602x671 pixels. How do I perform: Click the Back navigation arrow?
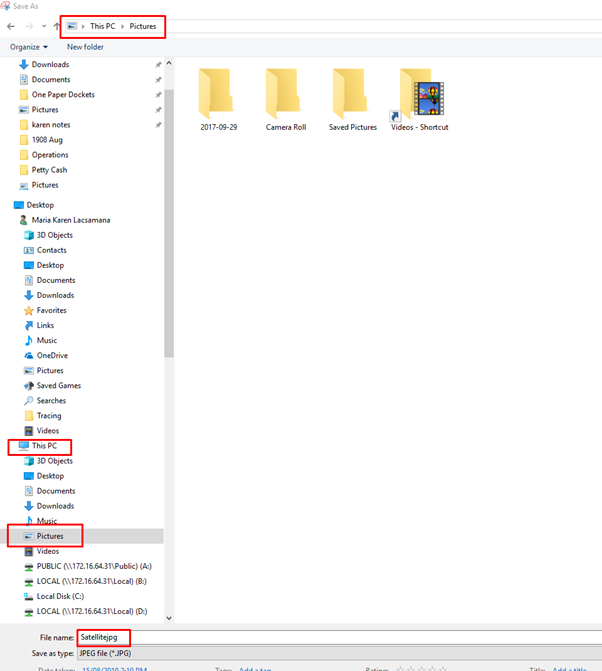11,26
